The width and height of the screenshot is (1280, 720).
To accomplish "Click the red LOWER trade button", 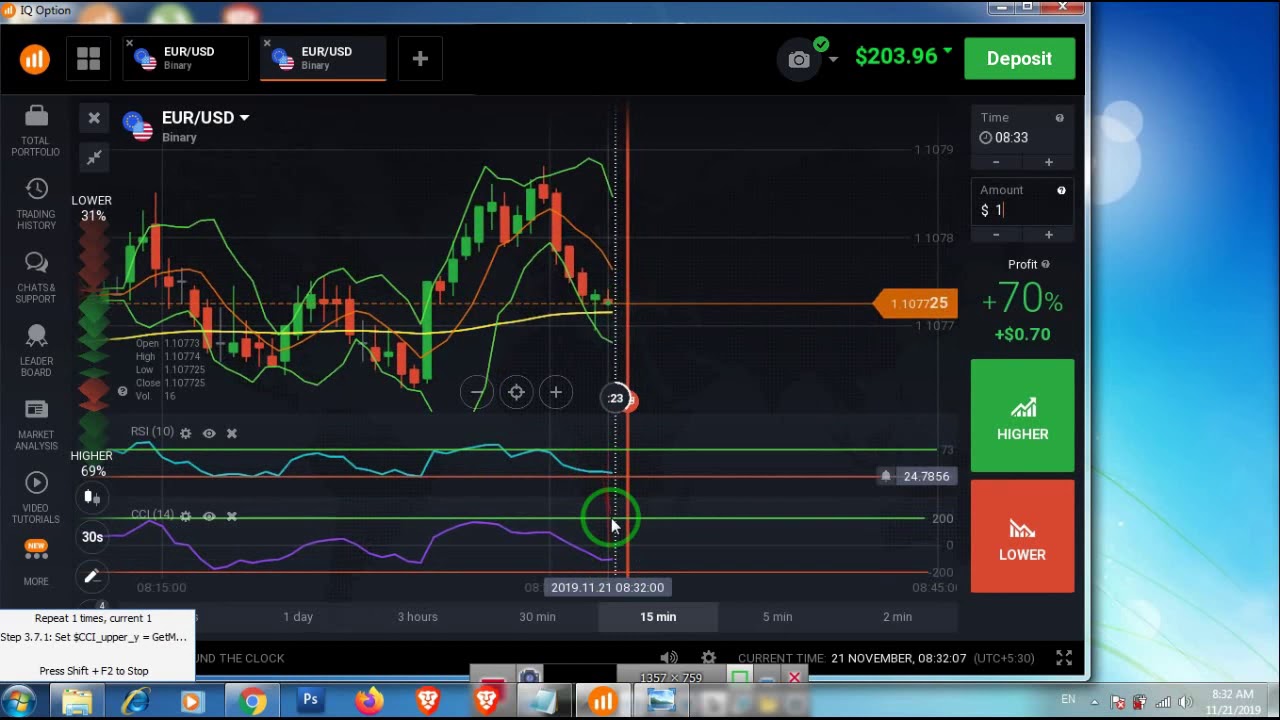I will tap(1022, 536).
